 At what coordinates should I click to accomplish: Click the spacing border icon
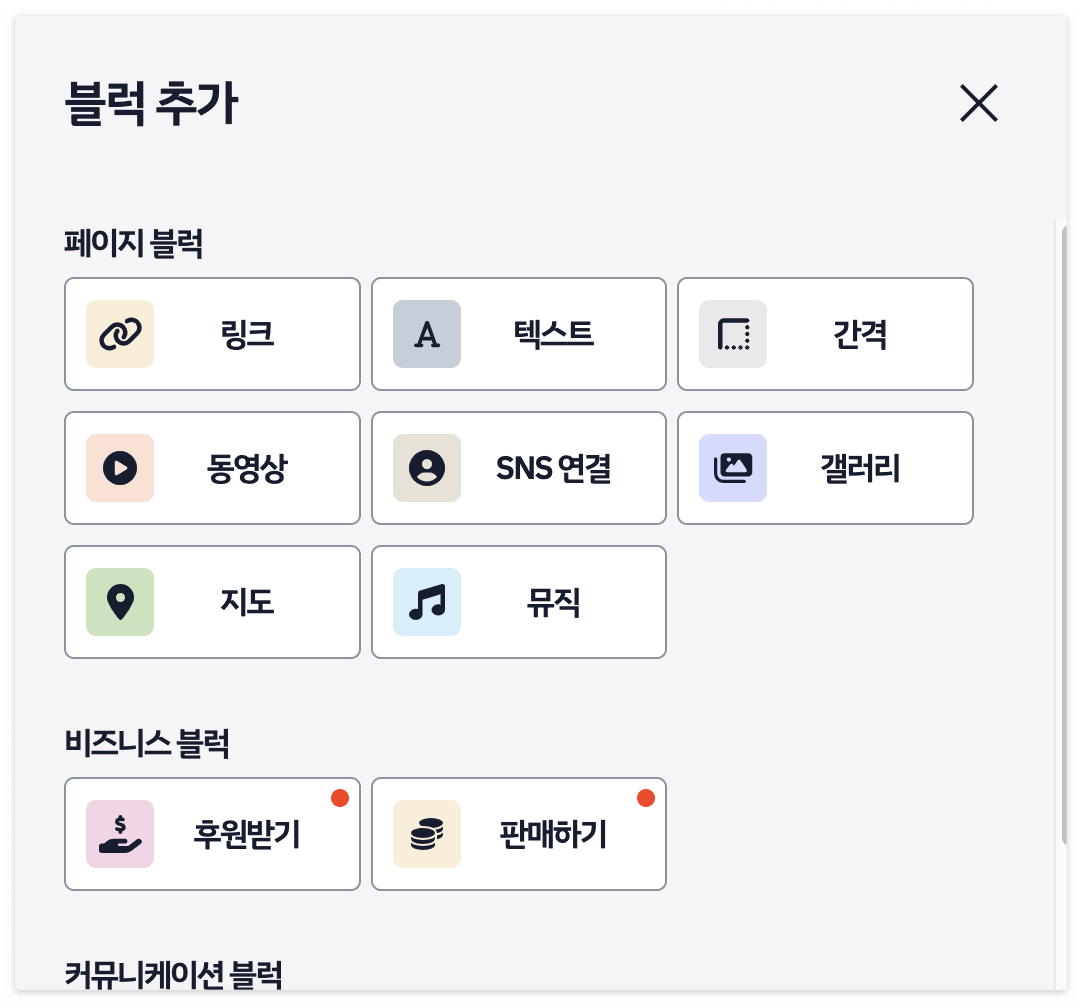click(733, 334)
